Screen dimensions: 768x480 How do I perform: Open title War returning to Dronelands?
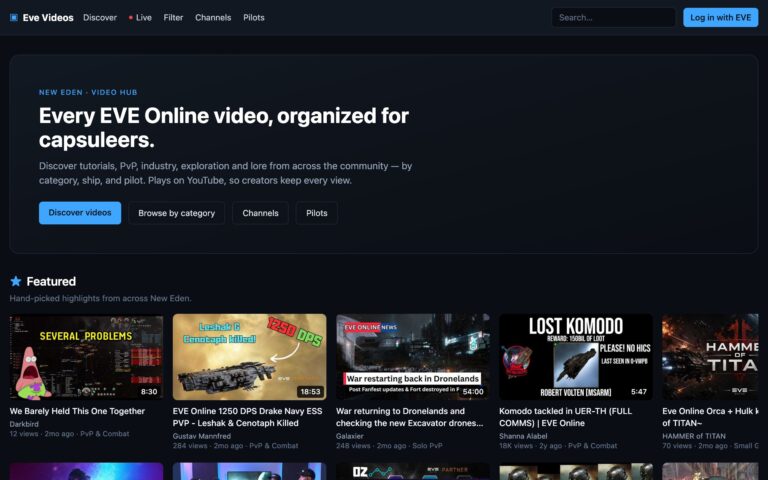point(409,417)
